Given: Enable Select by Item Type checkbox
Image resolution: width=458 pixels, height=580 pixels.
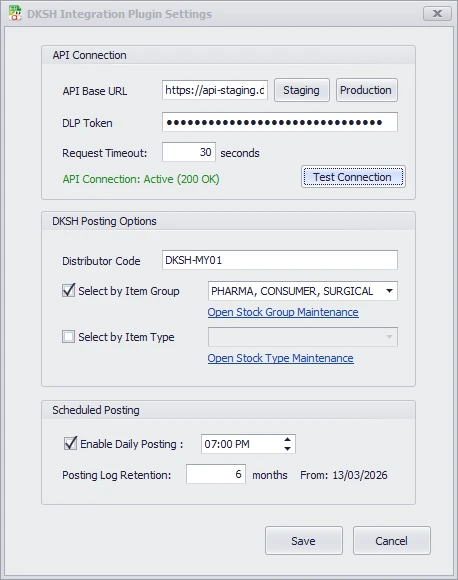Looking at the screenshot, I should 68,337.
